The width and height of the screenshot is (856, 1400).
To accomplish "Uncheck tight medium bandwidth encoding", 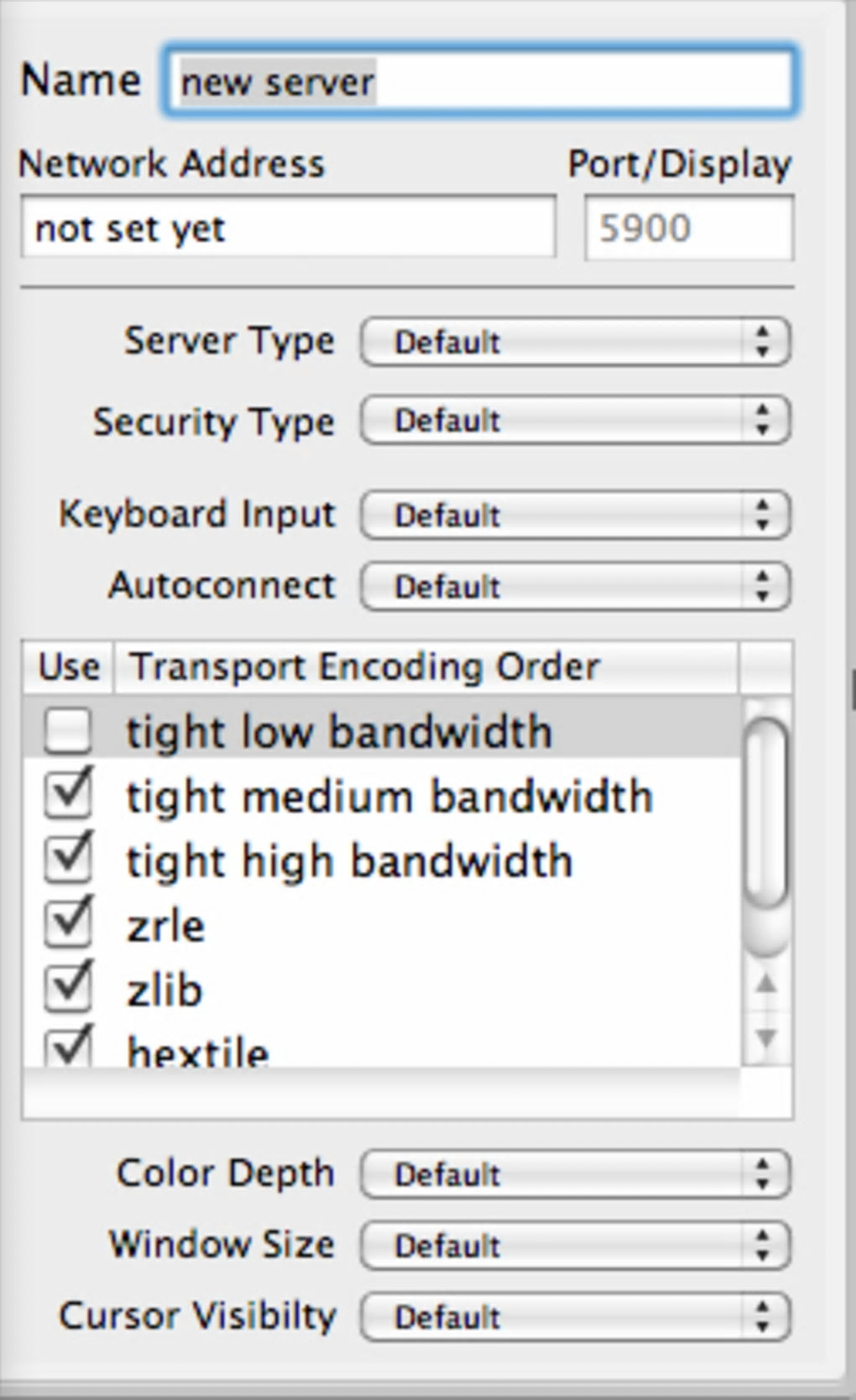I will coord(68,795).
